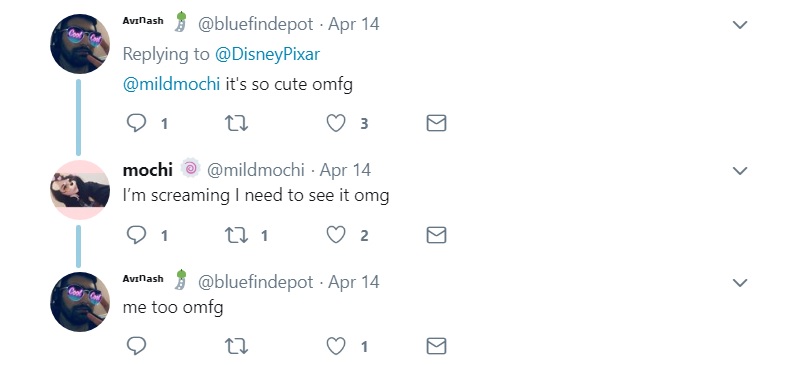Retweet the 'me too omfg' tweet
800x365 pixels.
coord(236,347)
